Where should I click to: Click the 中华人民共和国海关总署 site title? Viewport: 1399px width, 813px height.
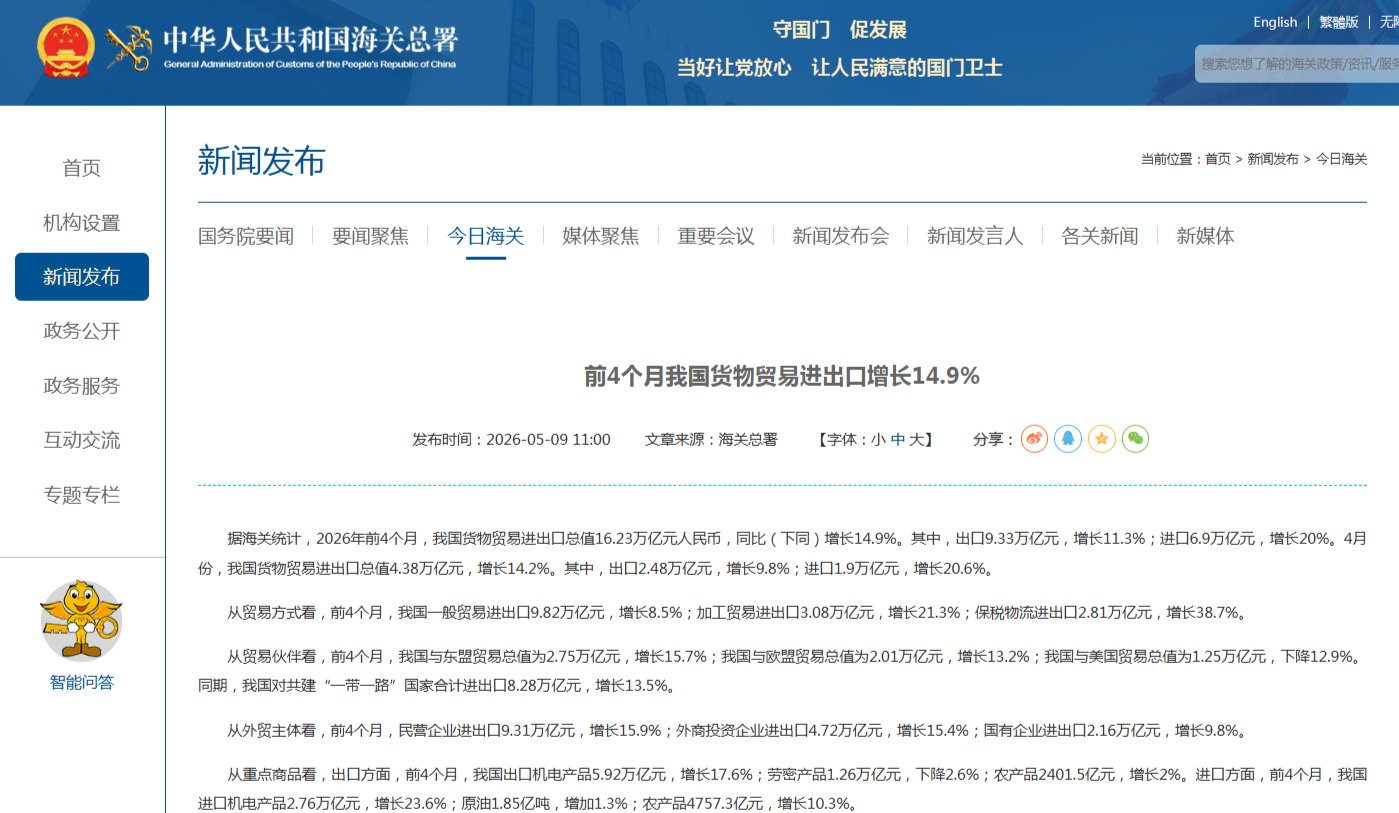(310, 39)
